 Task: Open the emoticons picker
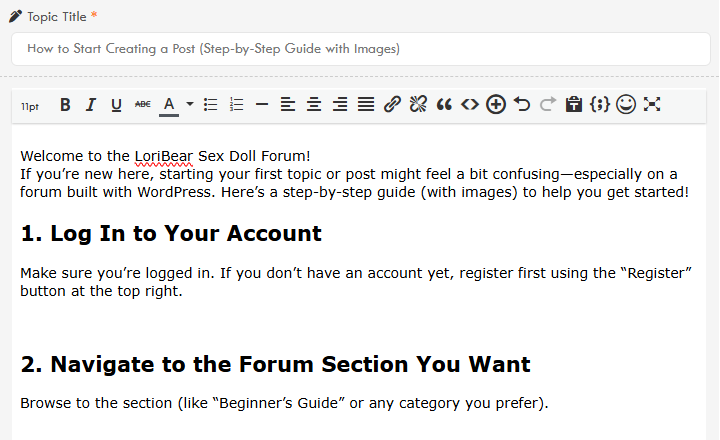coord(626,104)
